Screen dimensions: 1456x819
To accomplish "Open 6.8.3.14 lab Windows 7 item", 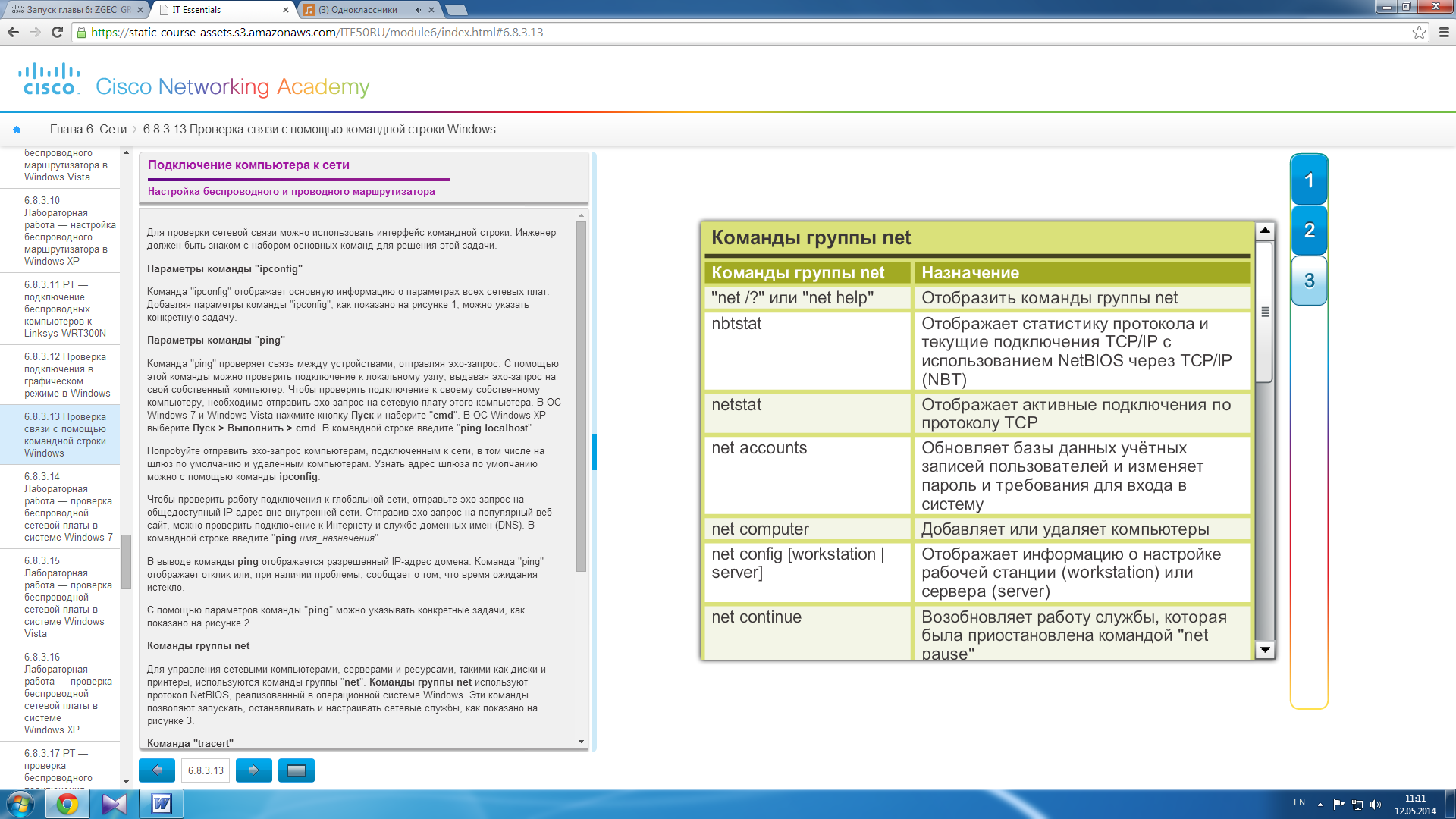I will [x=60, y=507].
